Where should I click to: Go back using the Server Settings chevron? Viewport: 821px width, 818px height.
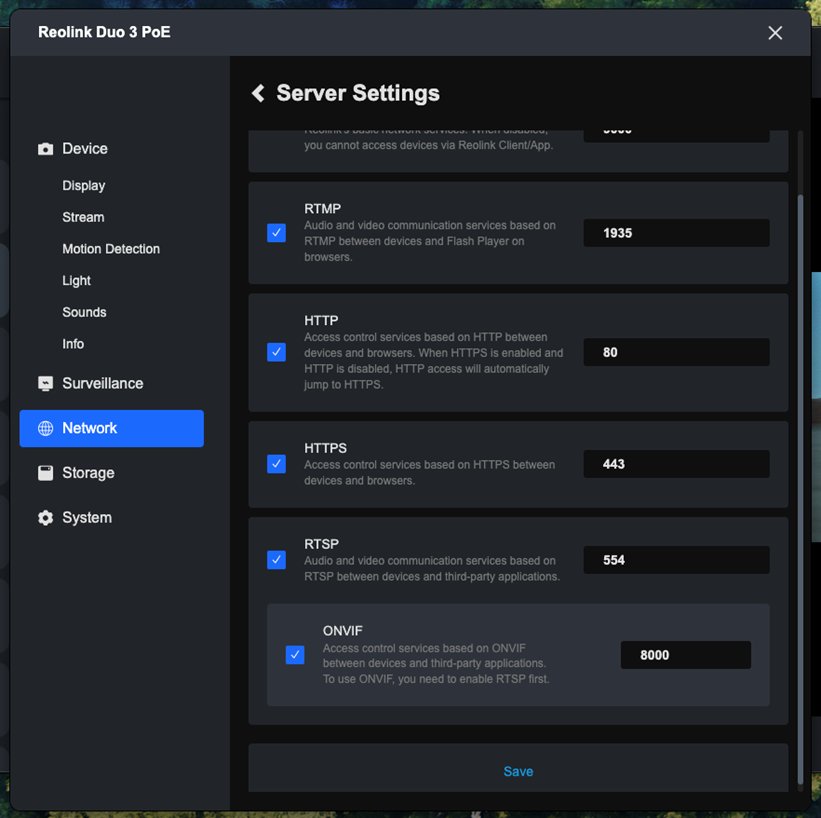[x=258, y=93]
